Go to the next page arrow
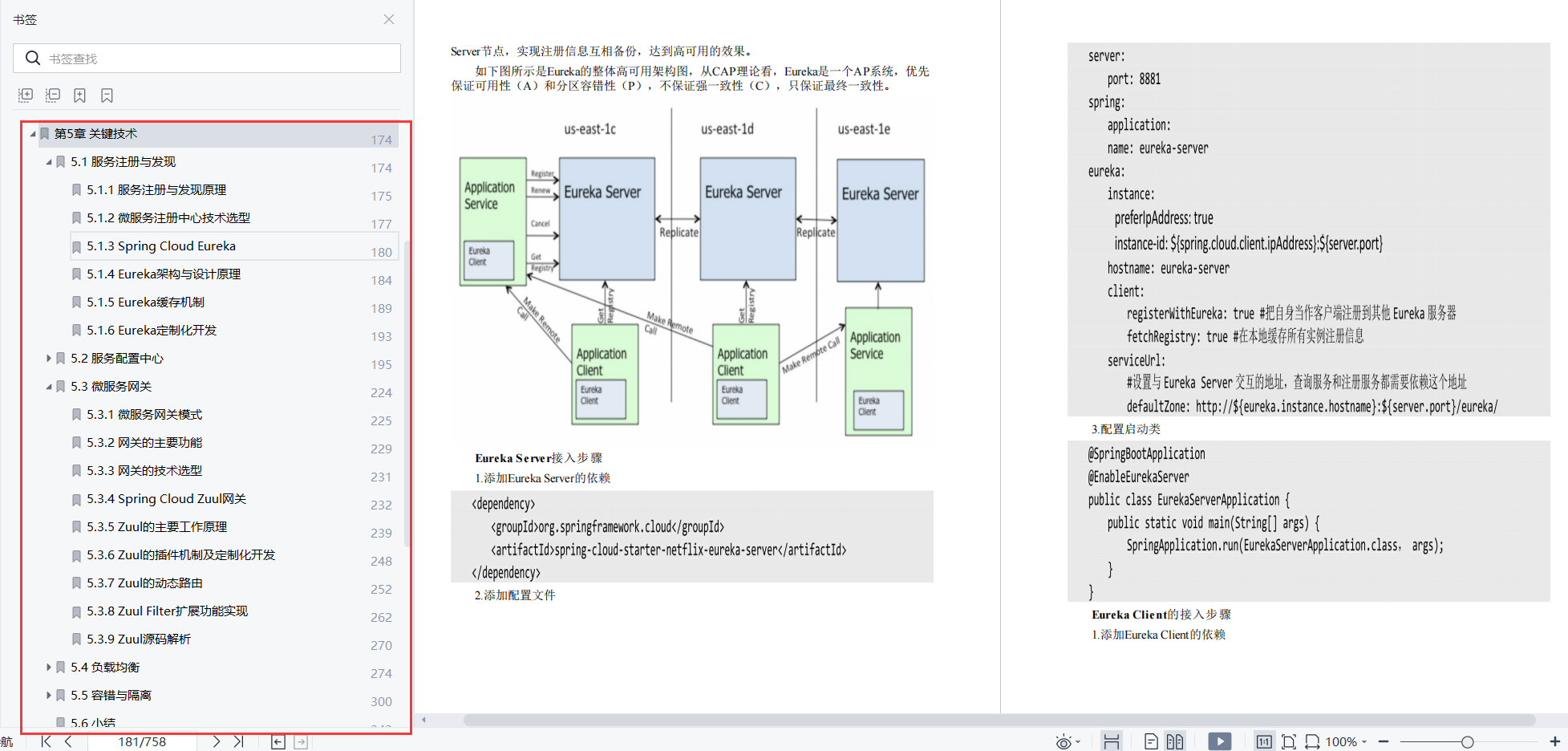Screen dimensions: 1568x751 (216, 741)
